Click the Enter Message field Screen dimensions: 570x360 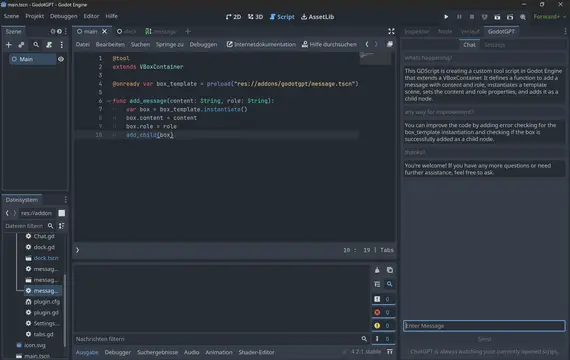(484, 326)
